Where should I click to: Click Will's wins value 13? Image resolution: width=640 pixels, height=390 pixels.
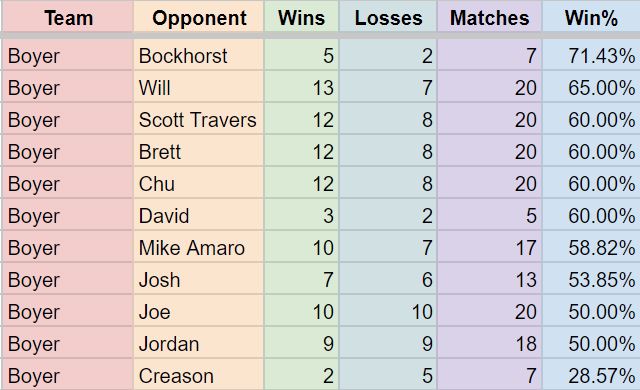tap(301, 87)
